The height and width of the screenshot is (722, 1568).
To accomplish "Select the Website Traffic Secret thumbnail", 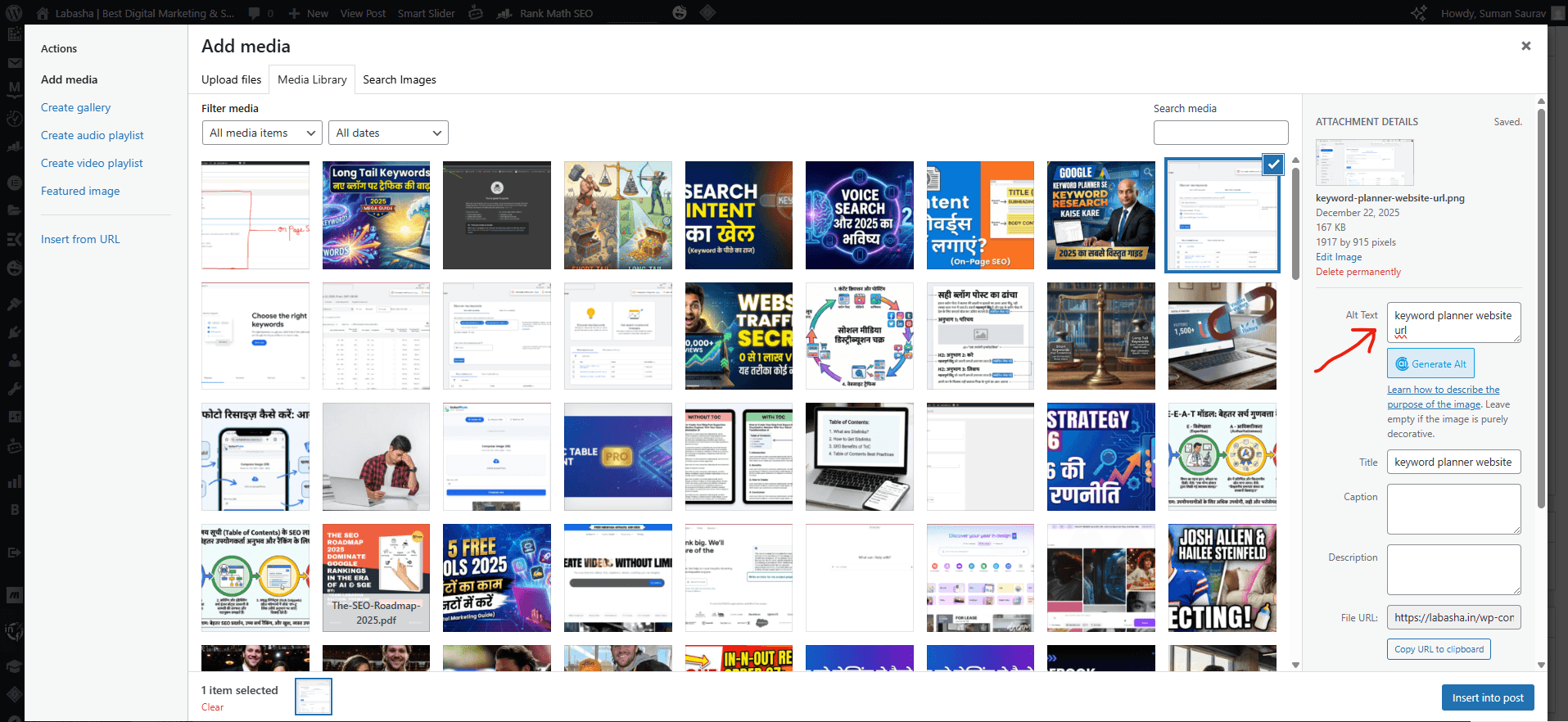I will pos(739,336).
